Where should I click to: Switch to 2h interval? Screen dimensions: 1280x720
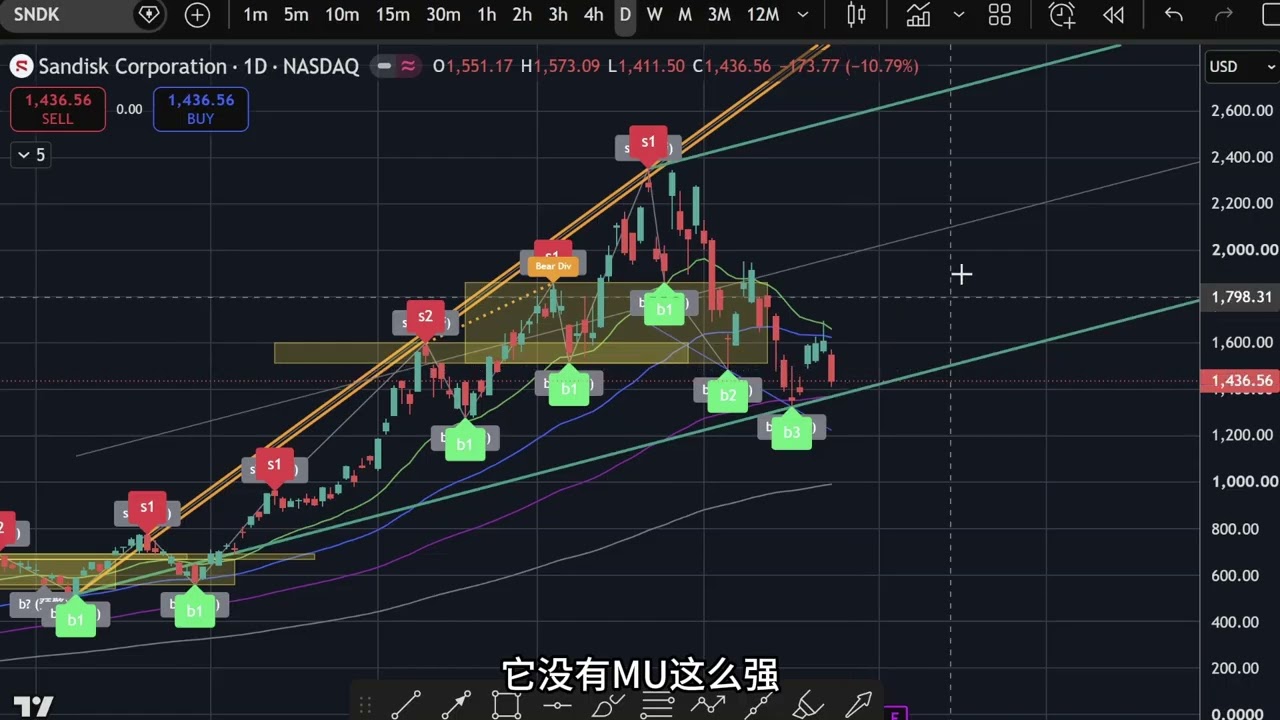click(522, 15)
